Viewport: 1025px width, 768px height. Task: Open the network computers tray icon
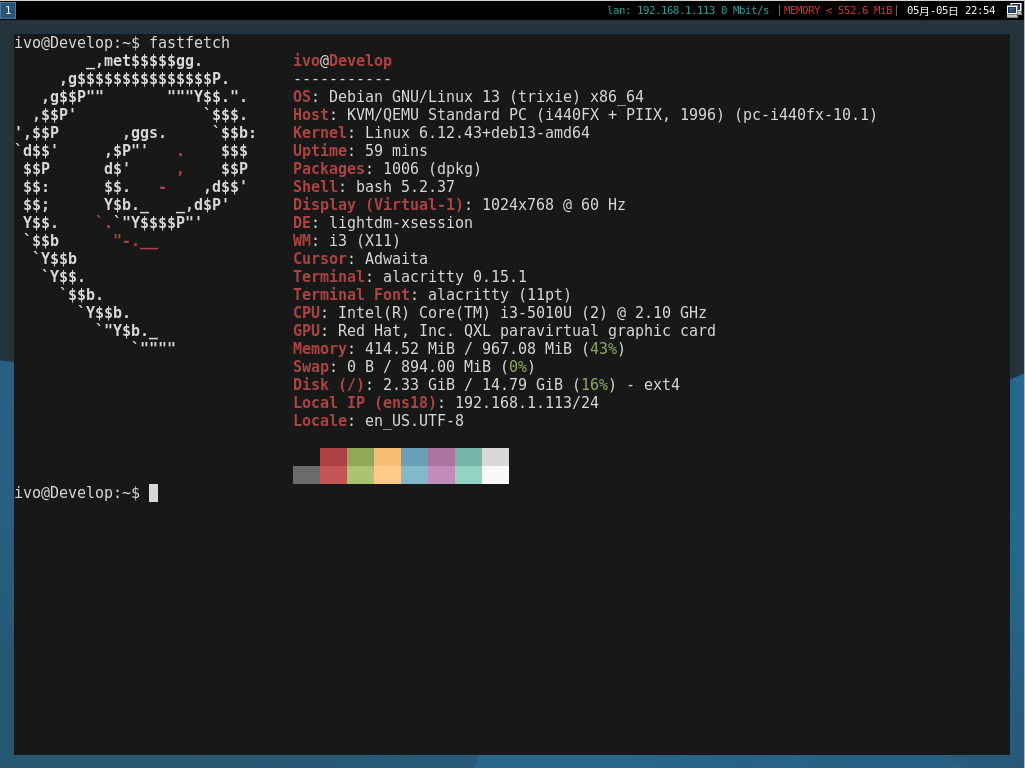(1014, 10)
